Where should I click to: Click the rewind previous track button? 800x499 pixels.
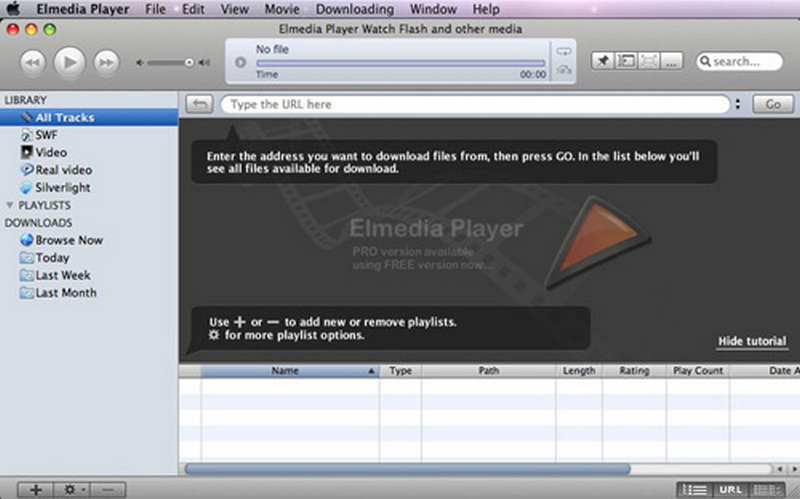pos(33,62)
